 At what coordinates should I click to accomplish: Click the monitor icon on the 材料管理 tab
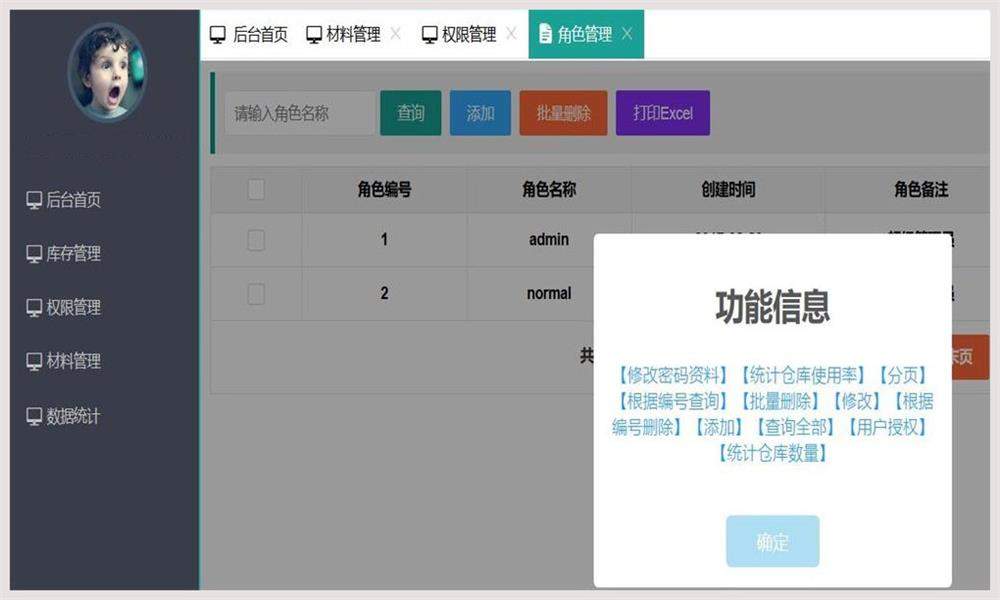313,33
